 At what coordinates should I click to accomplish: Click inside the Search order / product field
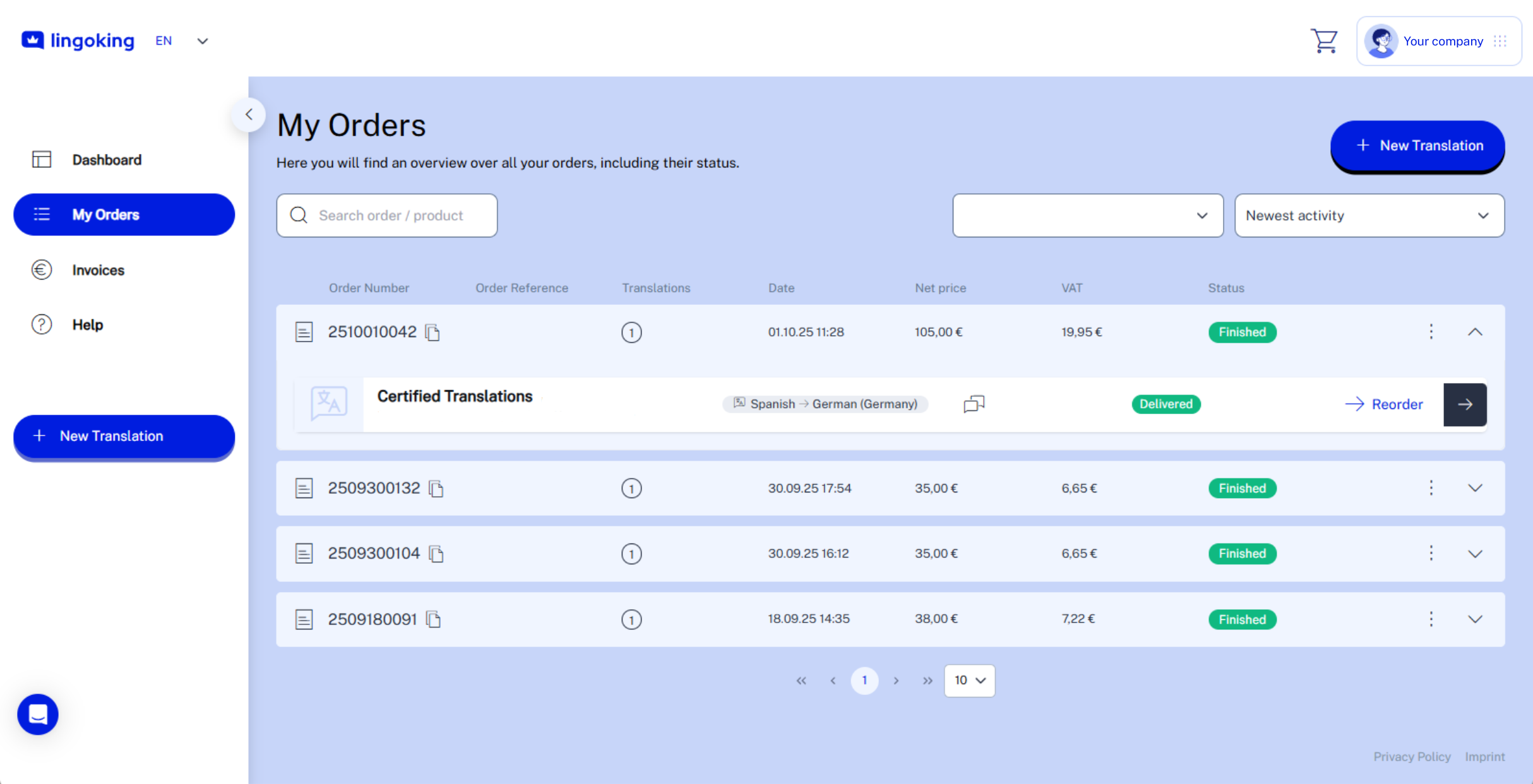point(390,215)
